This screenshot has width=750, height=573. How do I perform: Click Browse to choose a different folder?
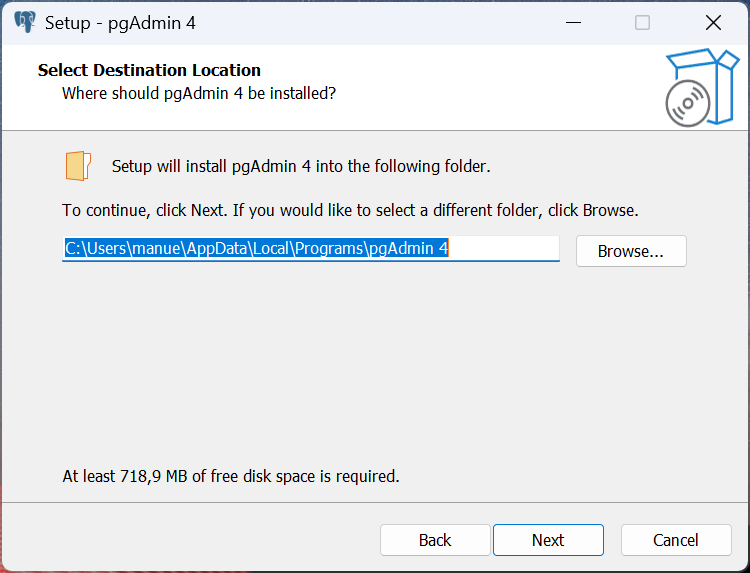point(631,251)
